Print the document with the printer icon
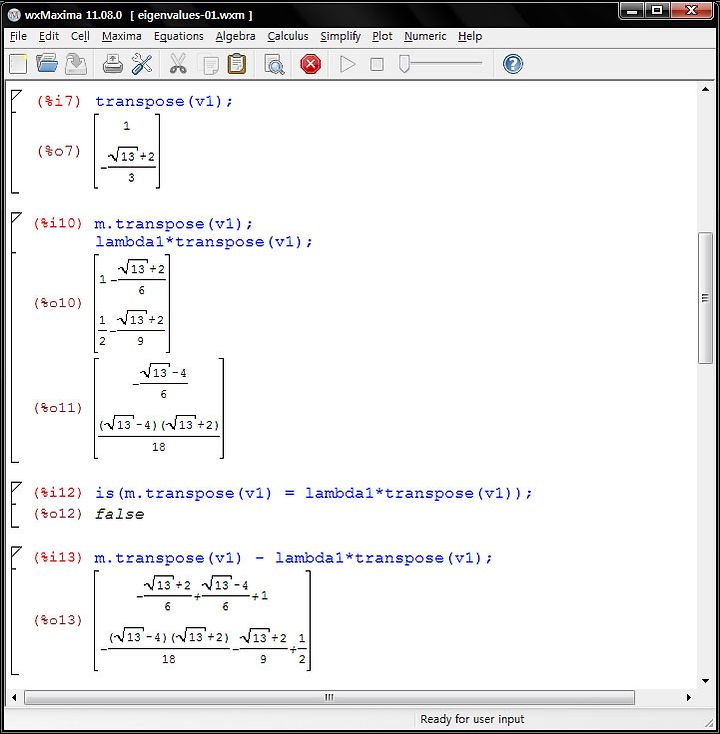Screen dimensions: 720x734 pos(112,64)
